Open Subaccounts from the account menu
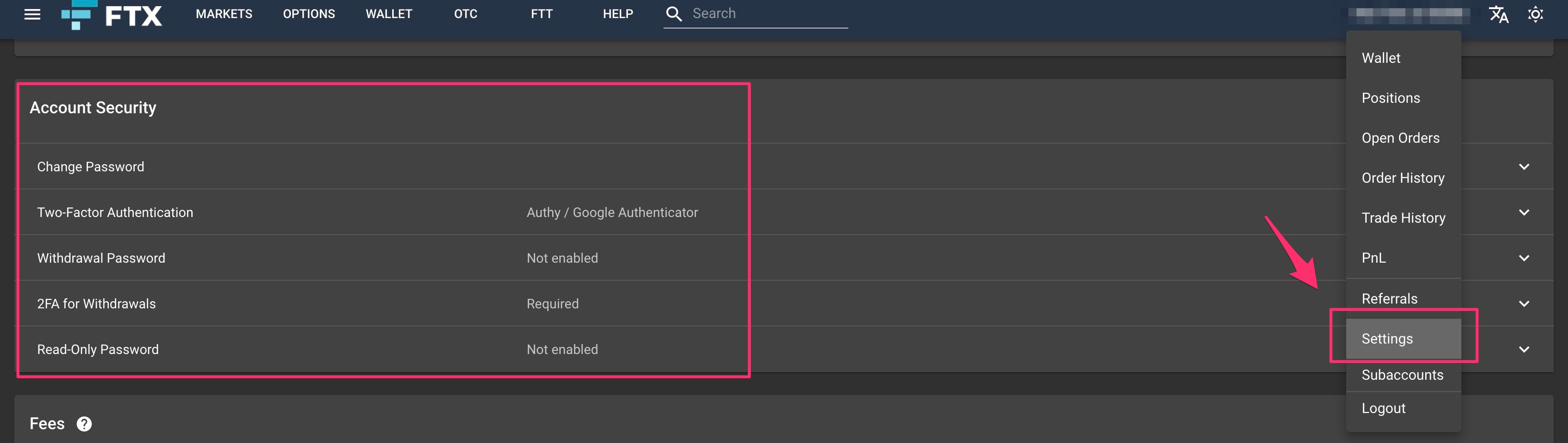This screenshot has height=443, width=1568. point(1402,375)
